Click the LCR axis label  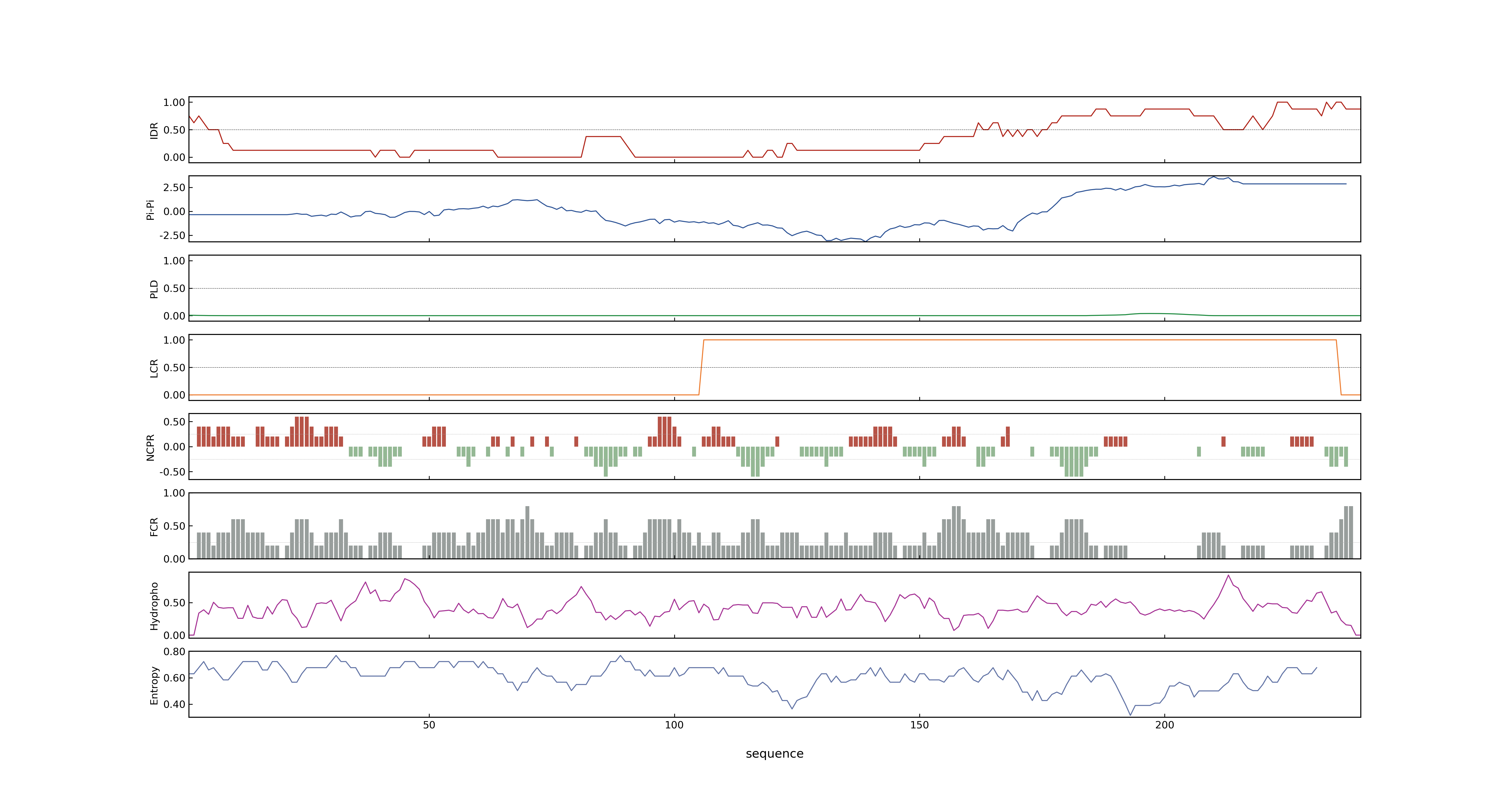pyautogui.click(x=154, y=368)
